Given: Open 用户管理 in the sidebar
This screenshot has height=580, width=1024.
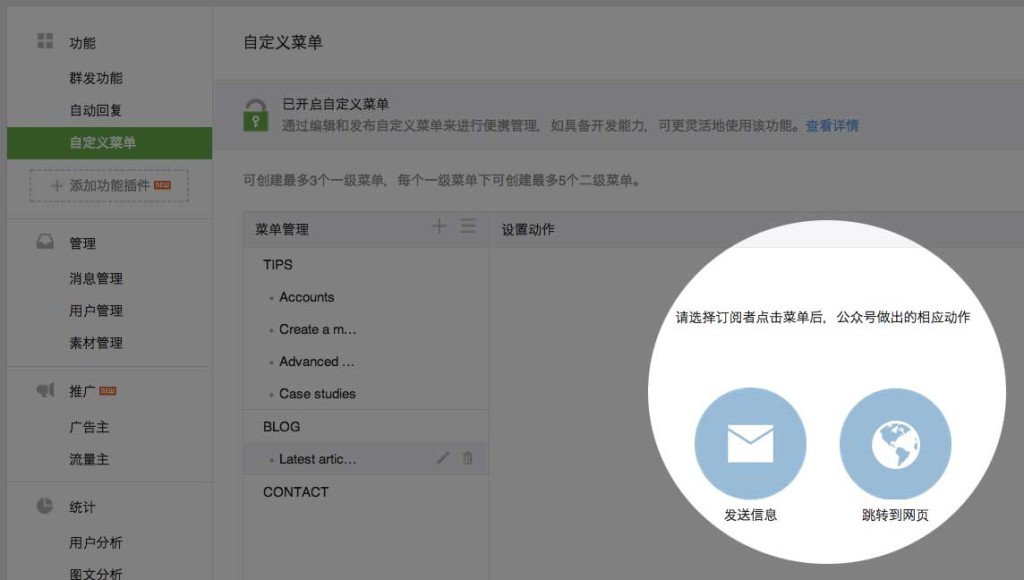Looking at the screenshot, I should (96, 311).
